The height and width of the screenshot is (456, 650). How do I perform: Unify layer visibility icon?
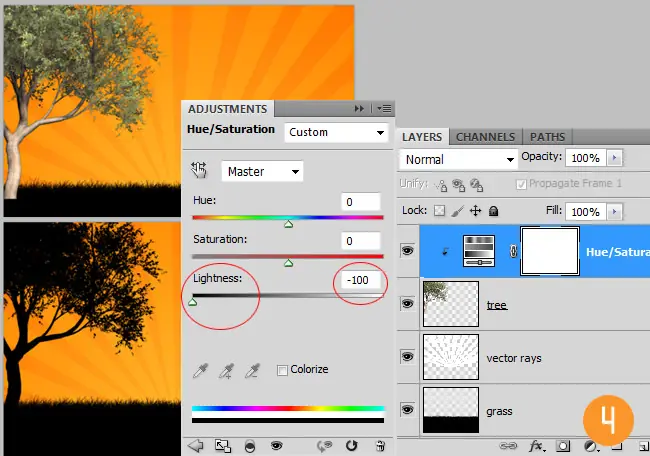[x=458, y=185]
